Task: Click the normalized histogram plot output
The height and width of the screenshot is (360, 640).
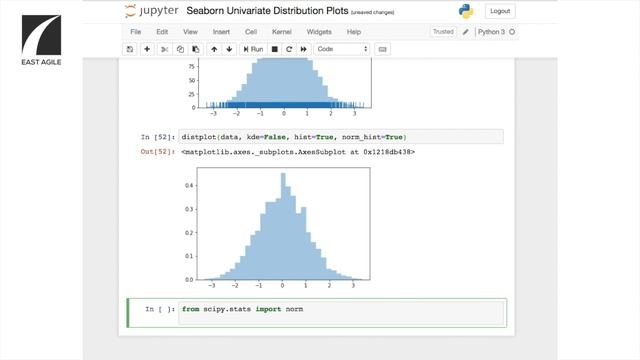Action: tap(277, 227)
